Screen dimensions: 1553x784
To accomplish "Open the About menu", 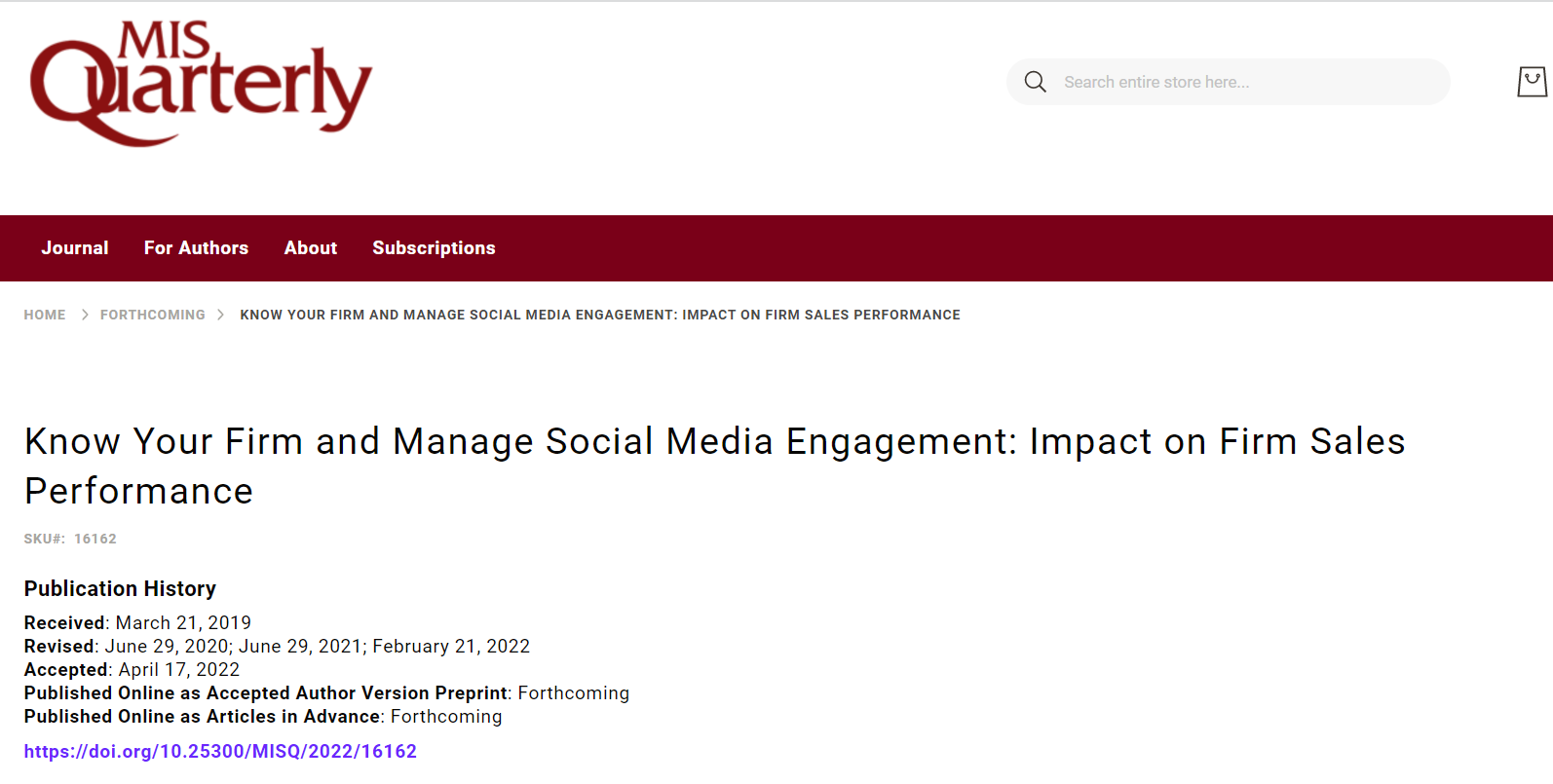I will 311,248.
